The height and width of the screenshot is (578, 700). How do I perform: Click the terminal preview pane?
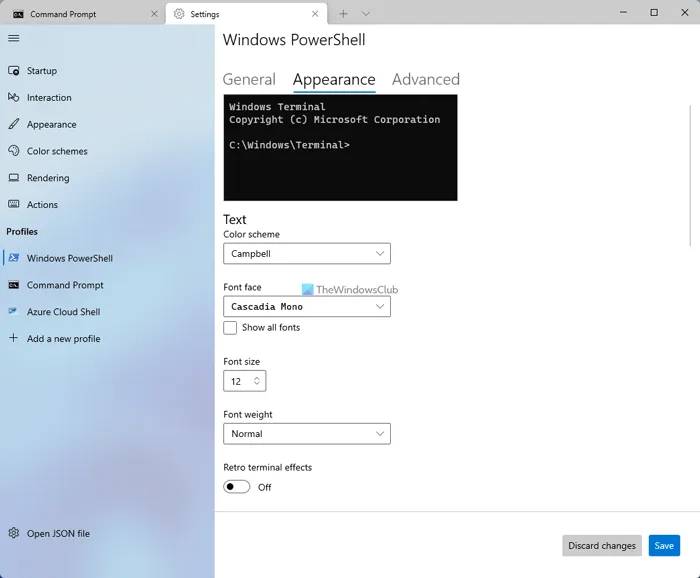tap(340, 148)
